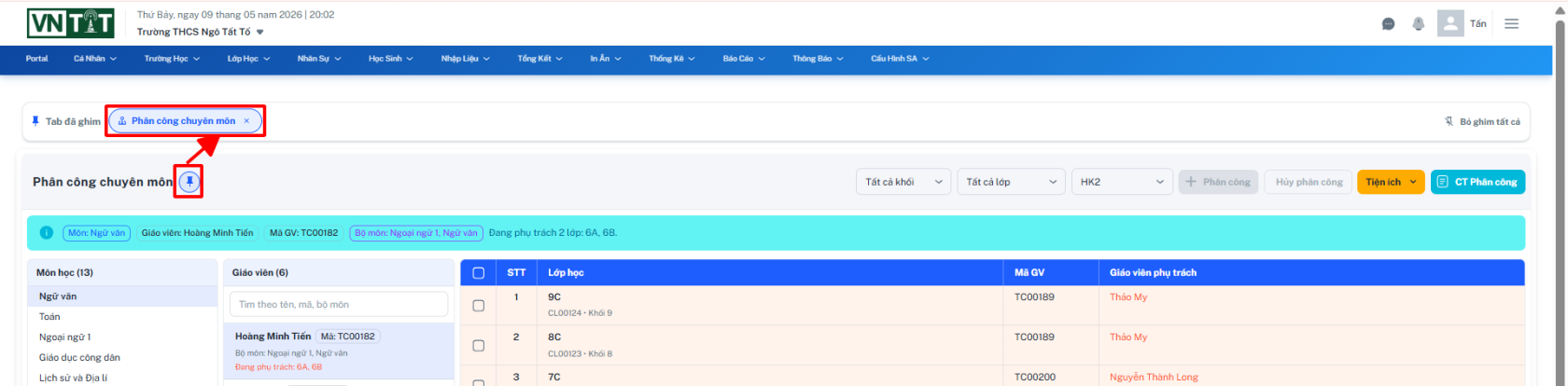Tick the checkbox for class 7C
Image resolution: width=1568 pixels, height=386 pixels.
tap(479, 381)
